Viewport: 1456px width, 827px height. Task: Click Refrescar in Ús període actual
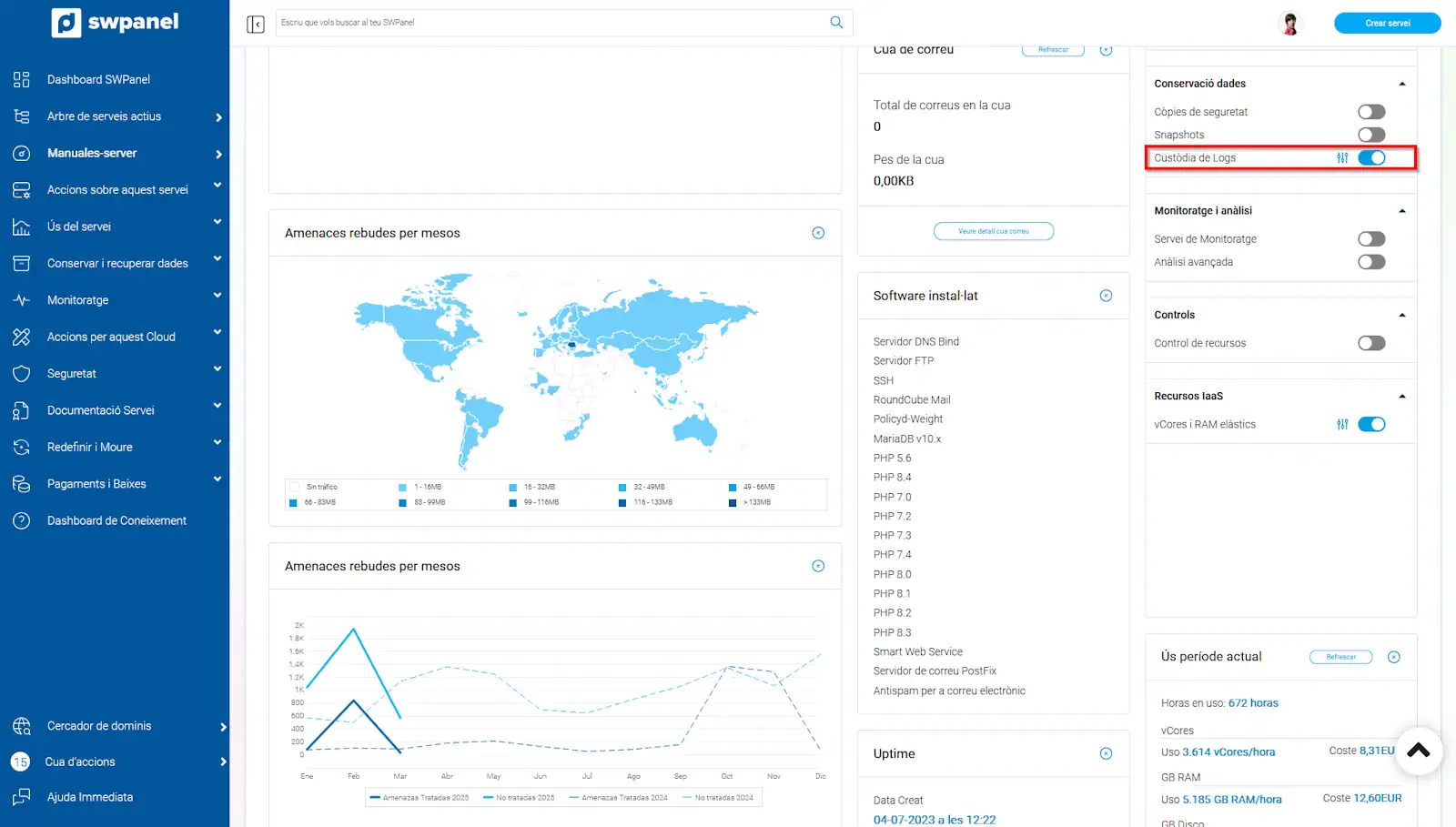click(x=1340, y=657)
